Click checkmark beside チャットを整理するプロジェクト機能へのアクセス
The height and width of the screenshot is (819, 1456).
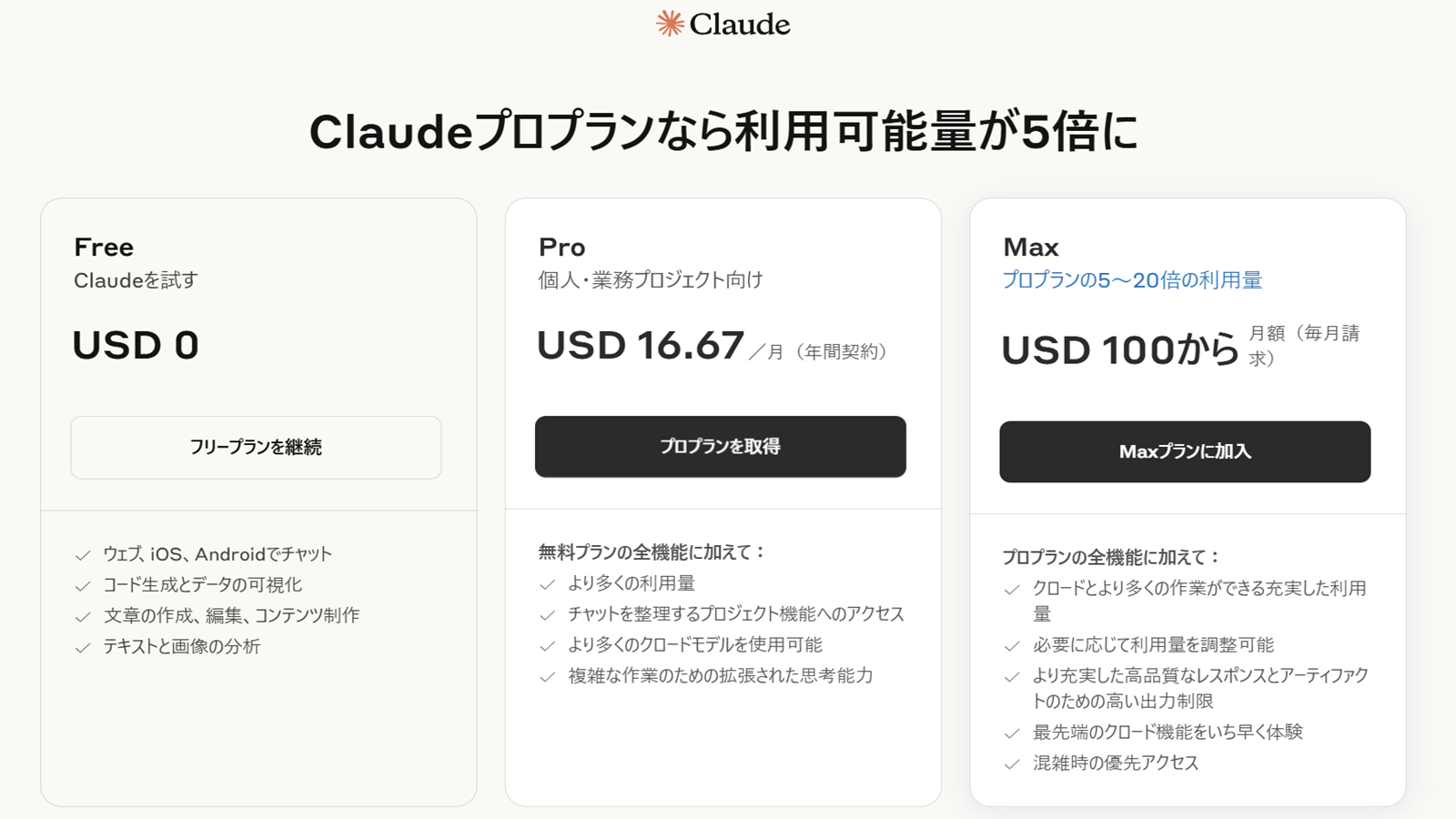click(547, 615)
